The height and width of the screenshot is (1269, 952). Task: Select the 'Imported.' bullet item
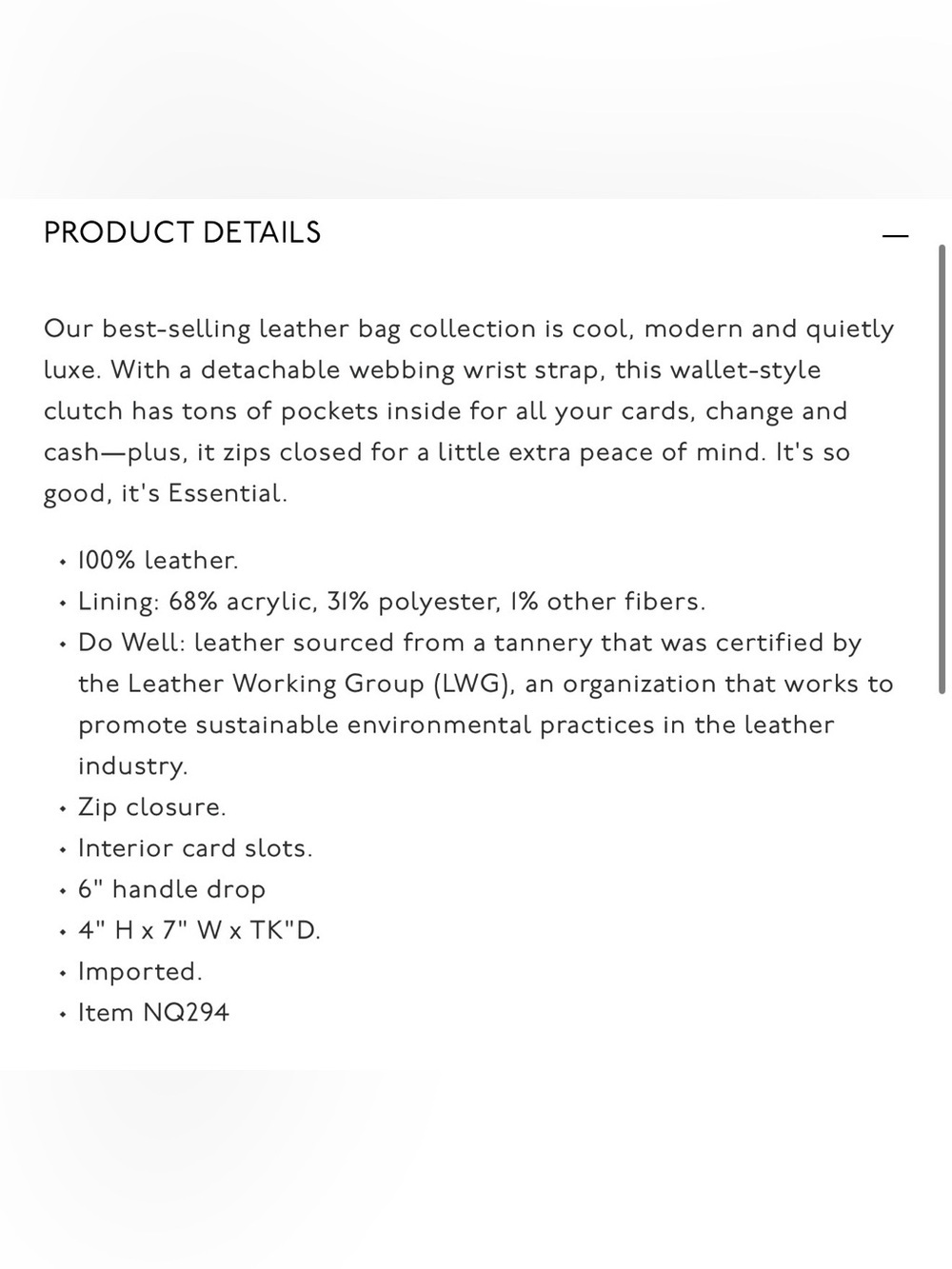point(140,972)
